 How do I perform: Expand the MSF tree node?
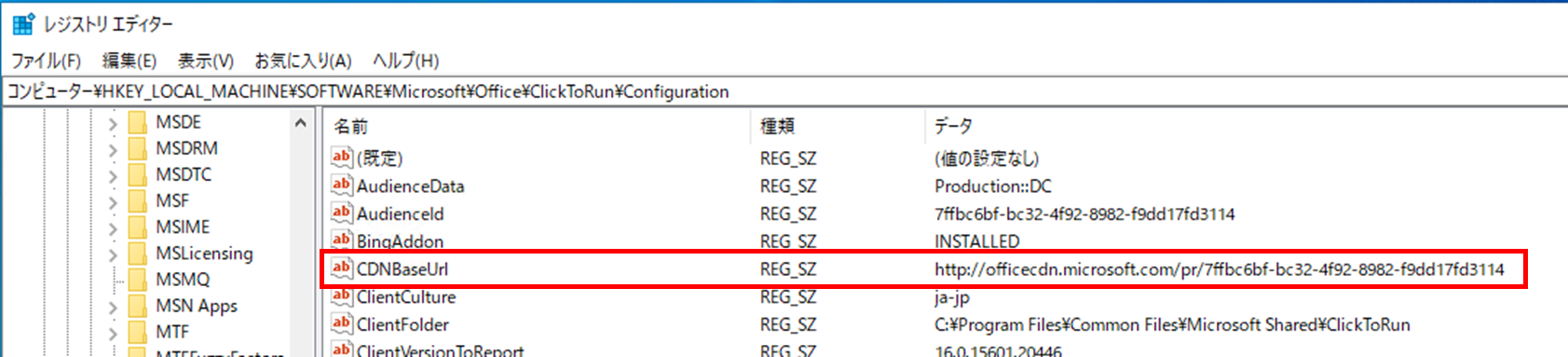(113, 201)
